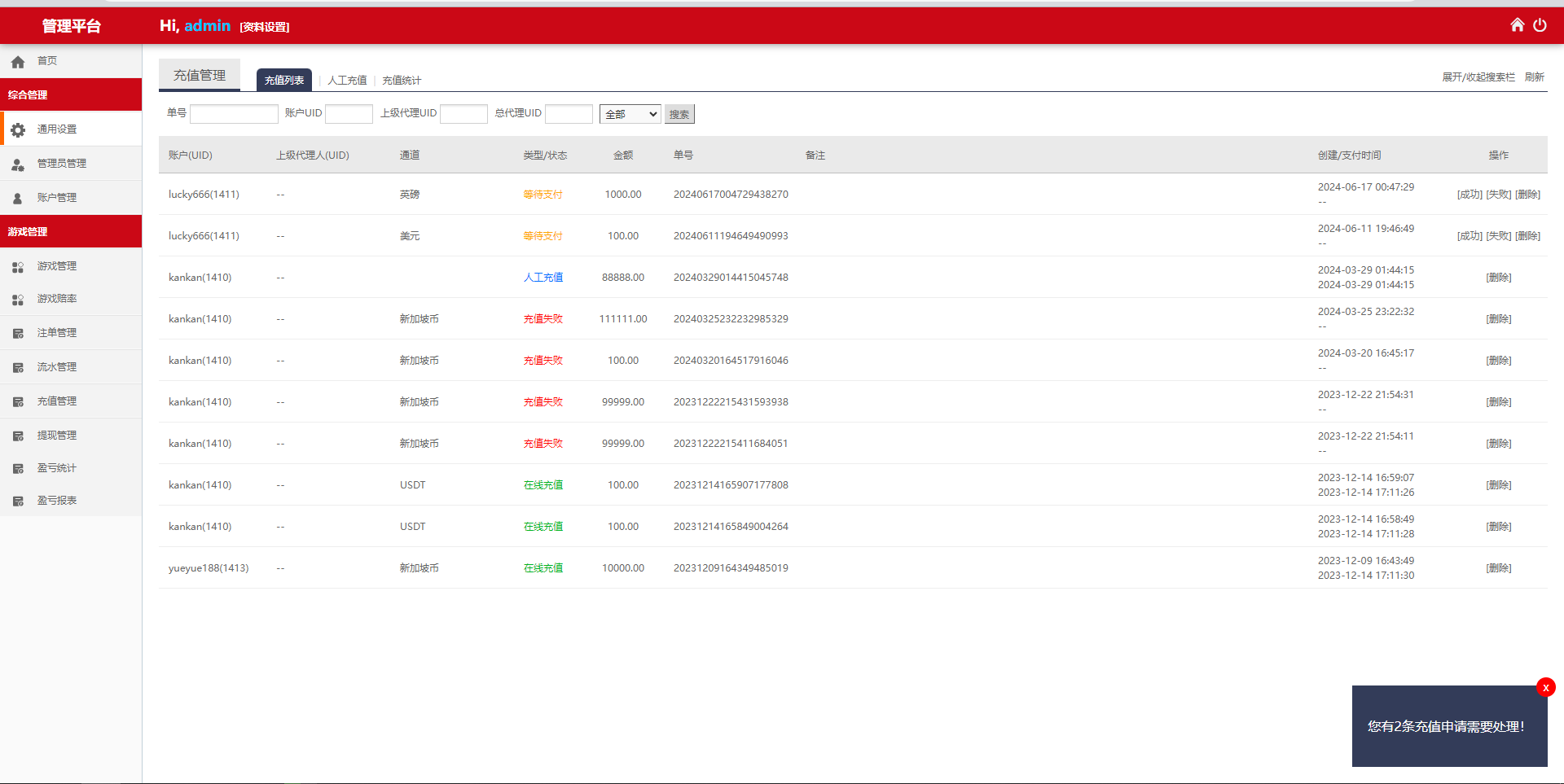1564x784 pixels.
Task: Click the house icon beside 首页
Action: [18, 61]
